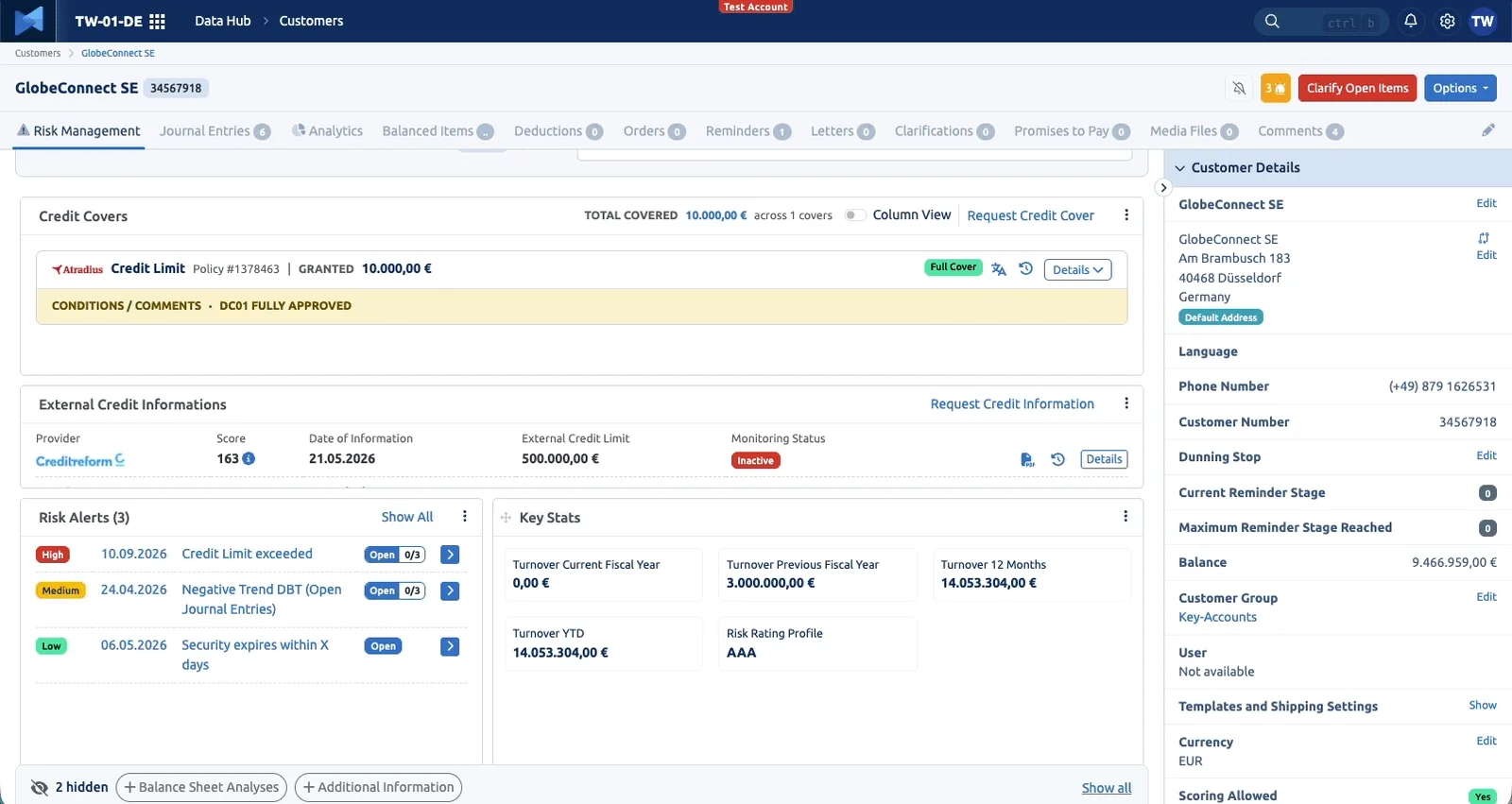Add the Balance Sheet Analyses section
The image size is (1512, 804).
(201, 787)
